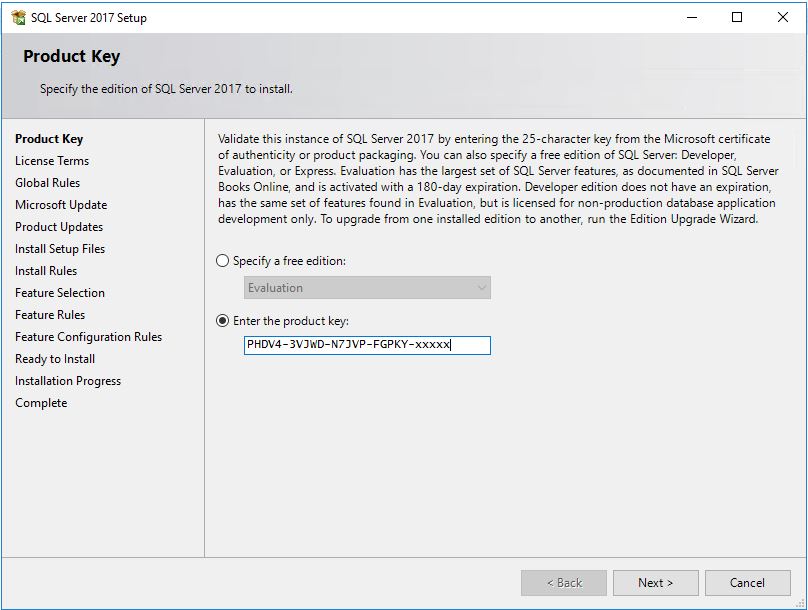
Task: Open the Feature Selection step
Action: click(59, 293)
